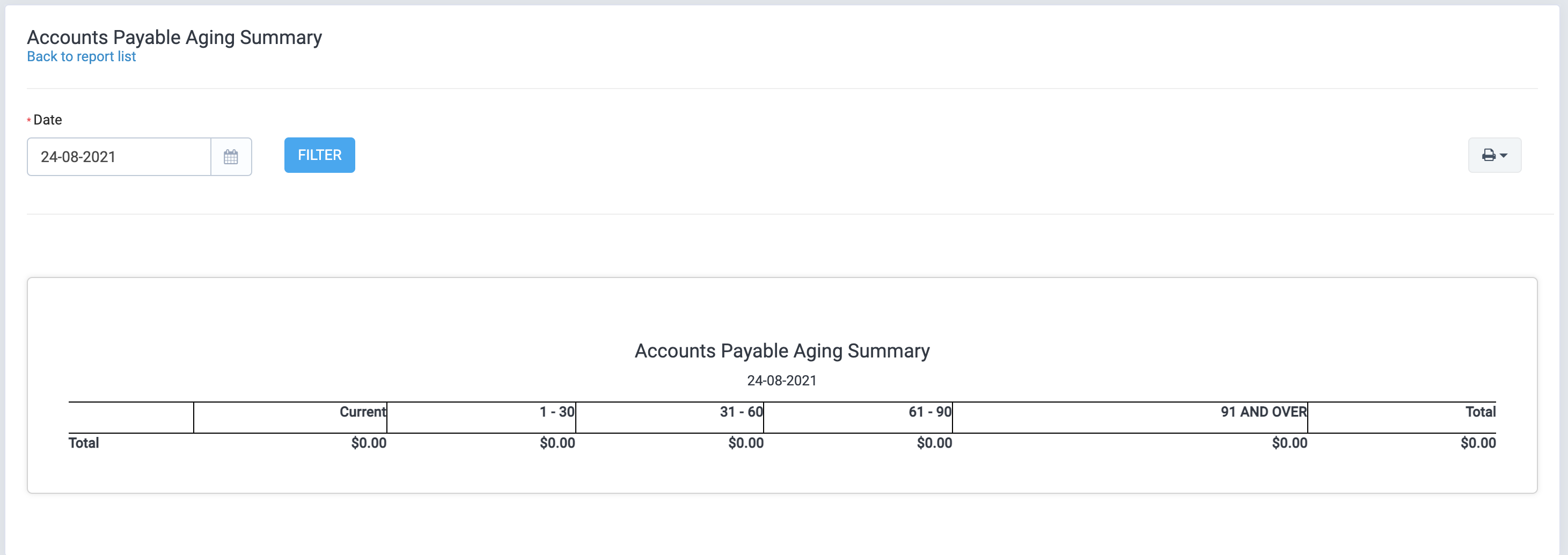Viewport: 1568px width, 555px height.
Task: Select the date value 24-08-2021
Action: point(77,156)
